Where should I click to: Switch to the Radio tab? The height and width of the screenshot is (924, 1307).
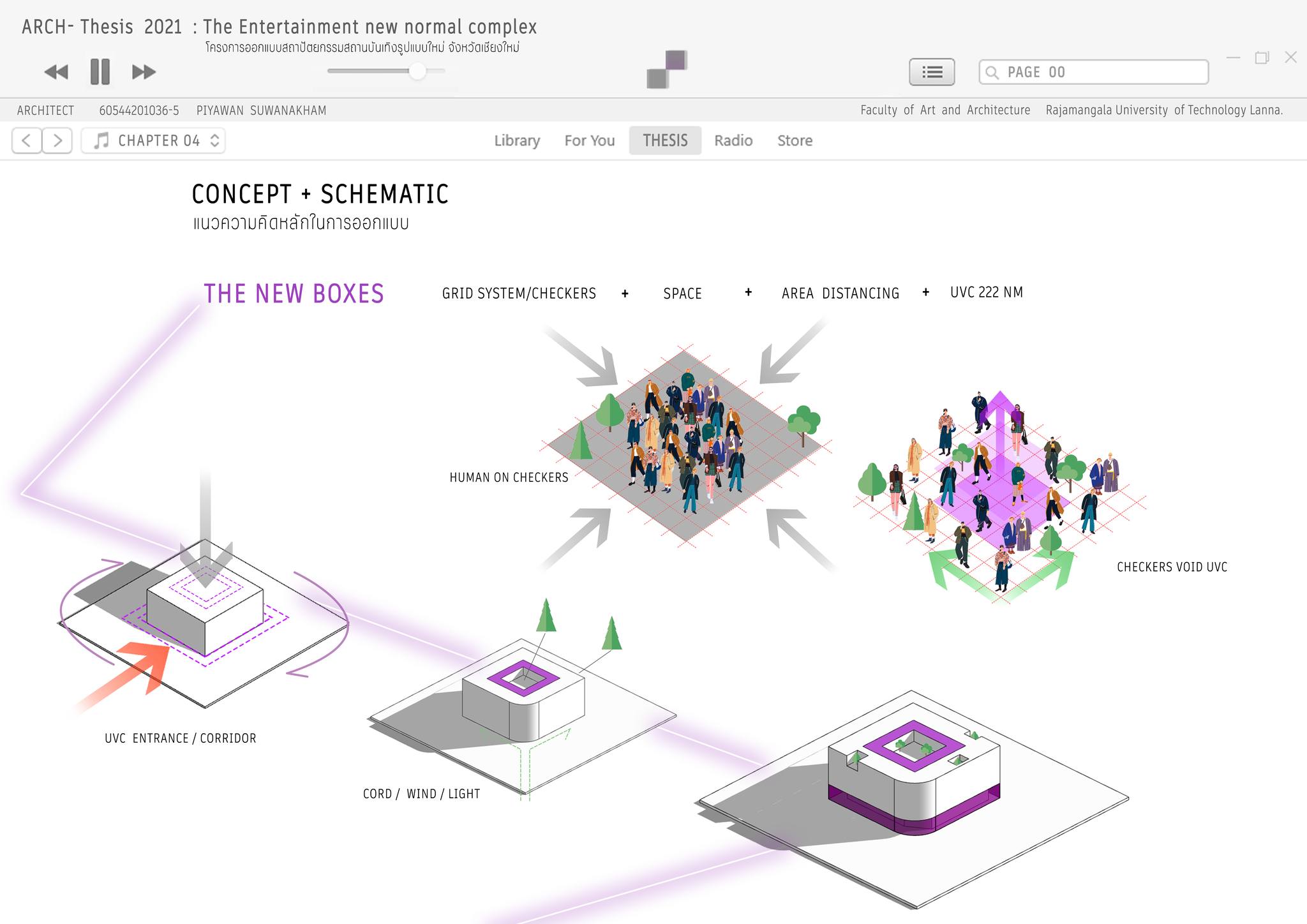click(733, 140)
